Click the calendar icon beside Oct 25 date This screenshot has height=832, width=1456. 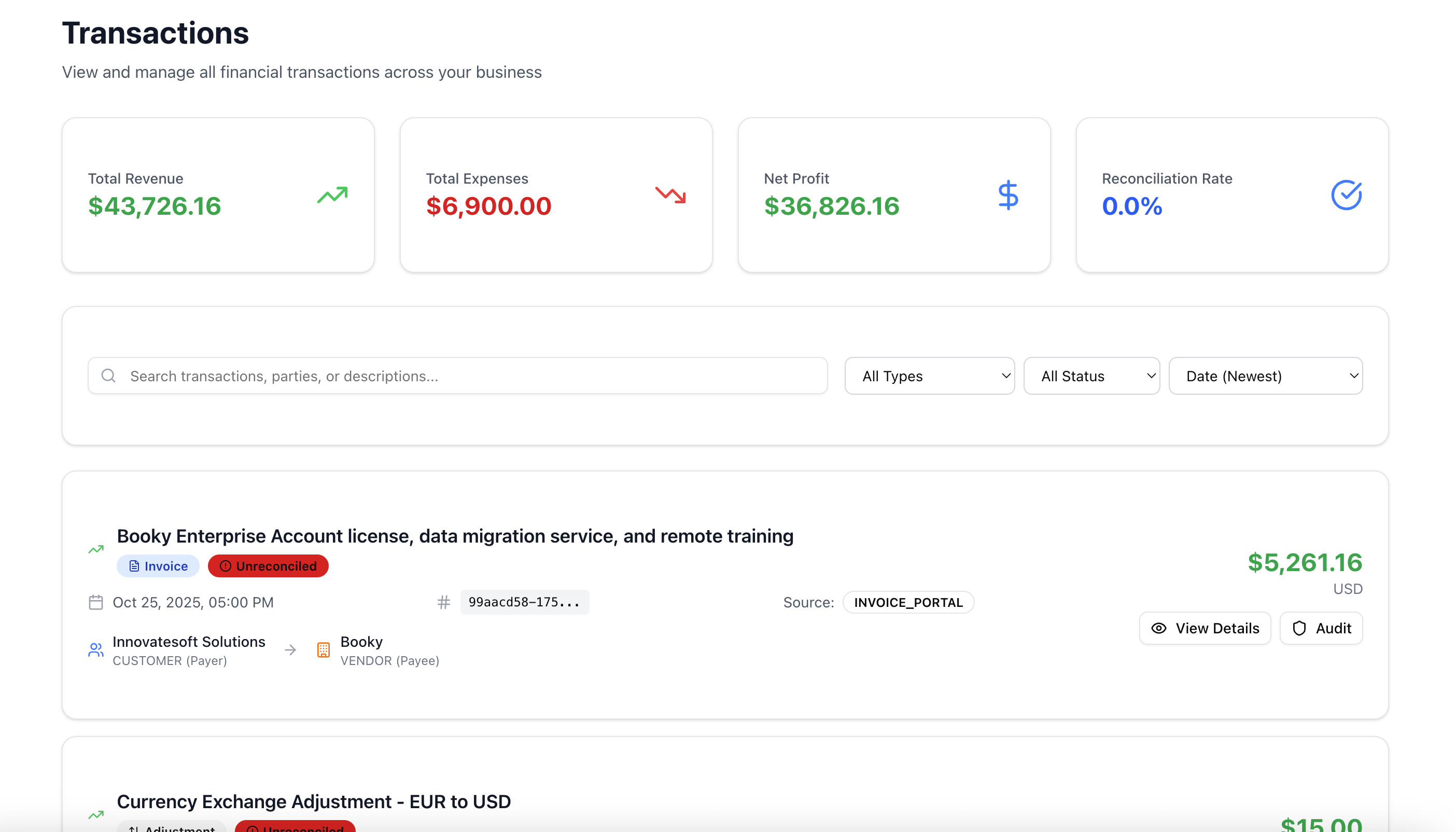click(95, 602)
